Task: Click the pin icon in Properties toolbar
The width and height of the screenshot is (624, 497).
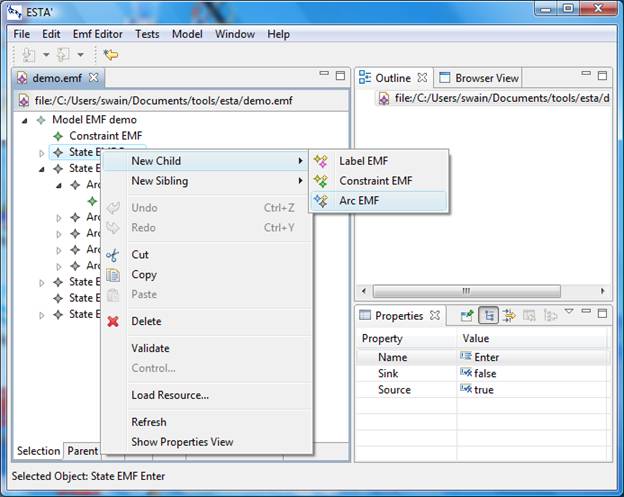Action: pos(466,316)
